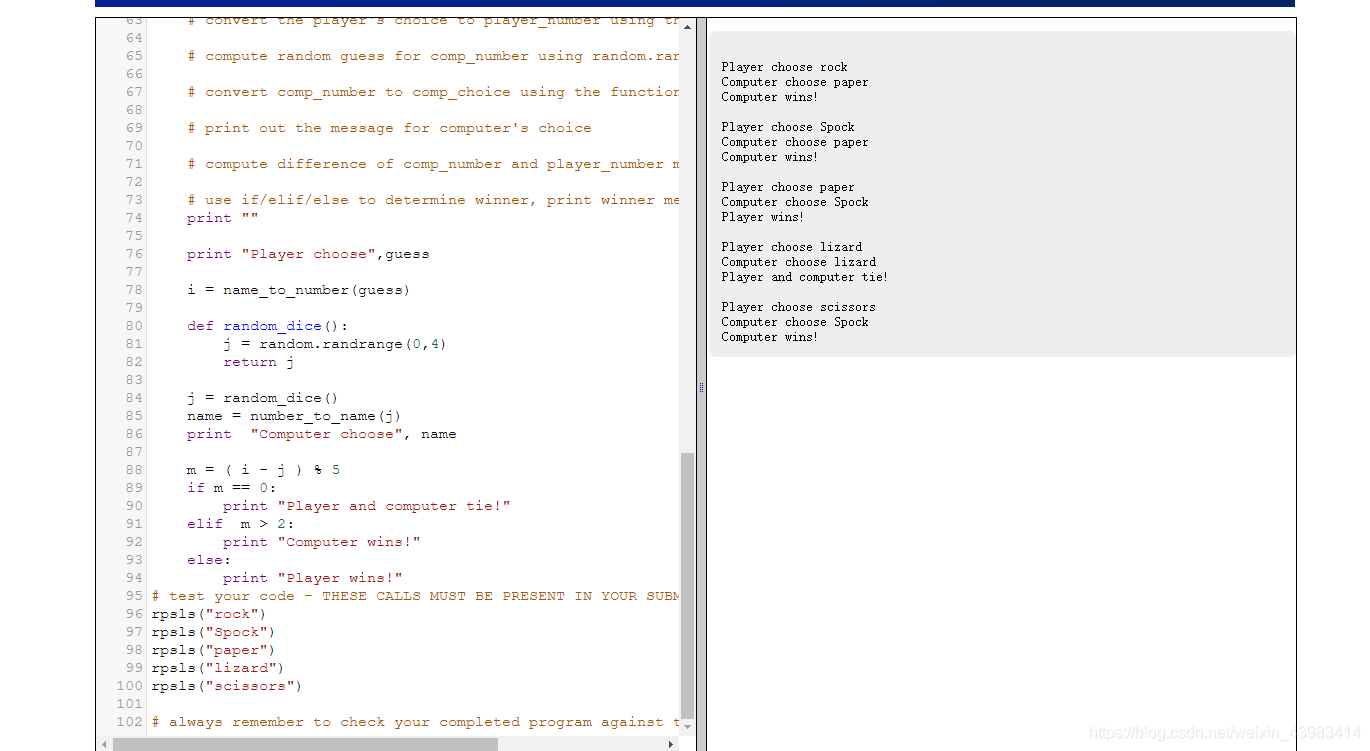Click console output "Player choose Spock"
The width and height of the screenshot is (1370, 751).
(x=788, y=127)
